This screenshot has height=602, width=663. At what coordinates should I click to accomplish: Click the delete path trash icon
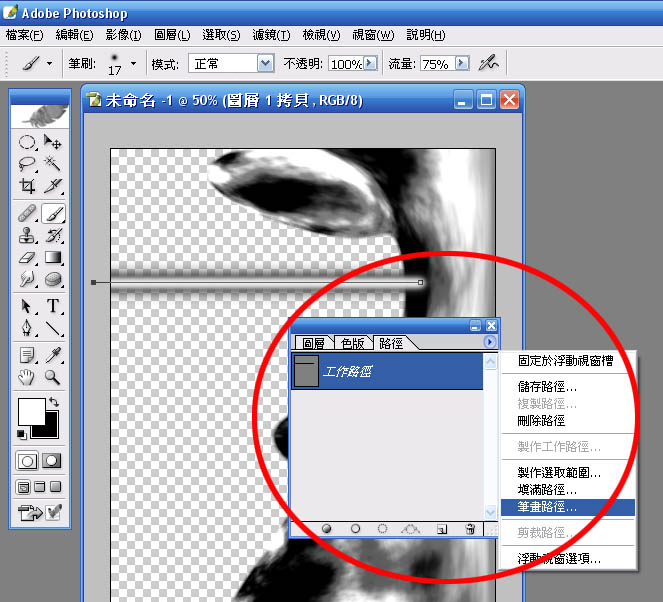pos(470,528)
